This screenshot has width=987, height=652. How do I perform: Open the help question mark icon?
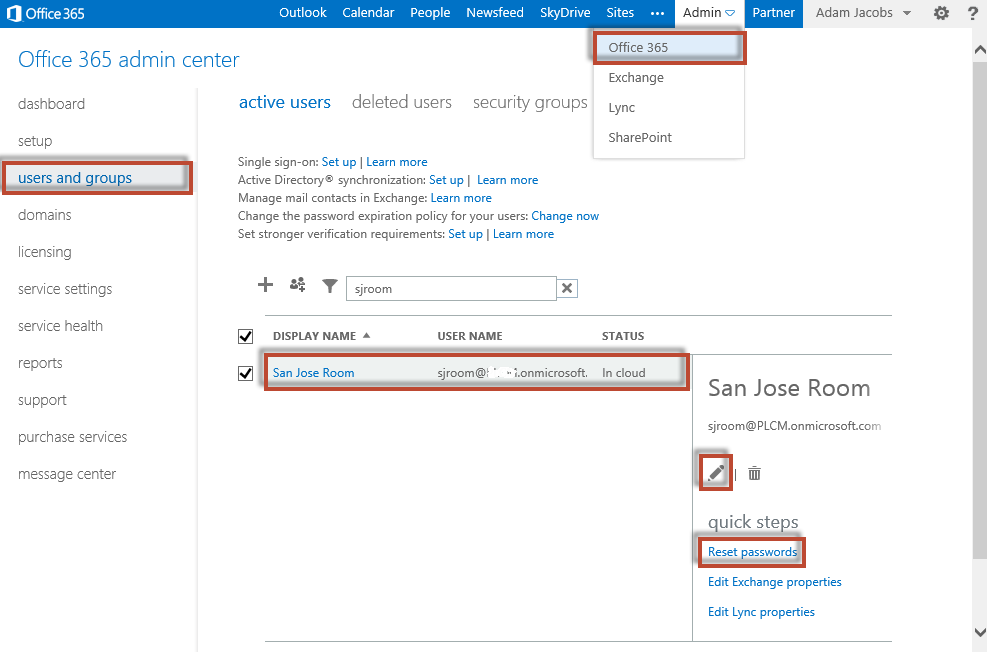pos(973,13)
